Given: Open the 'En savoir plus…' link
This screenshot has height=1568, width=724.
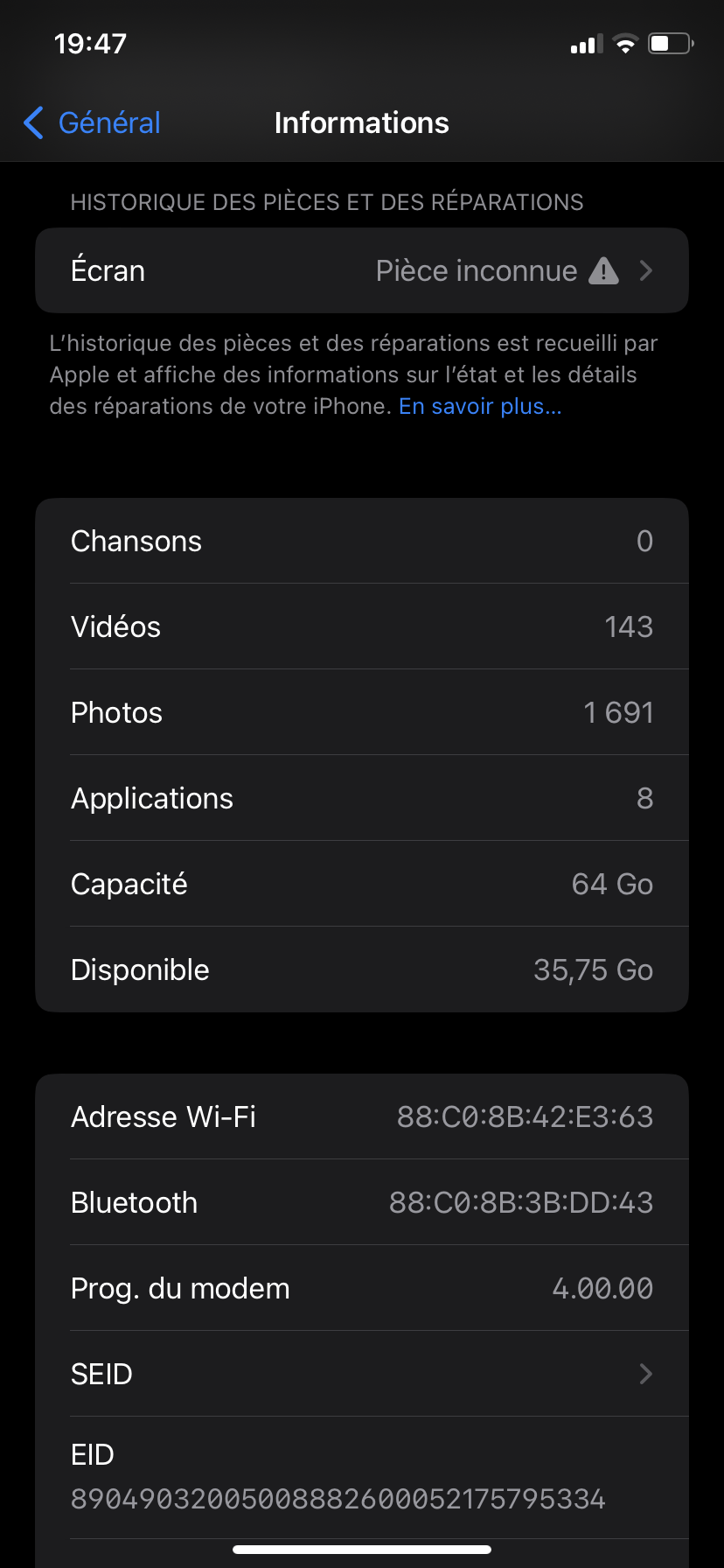Looking at the screenshot, I should [480, 406].
